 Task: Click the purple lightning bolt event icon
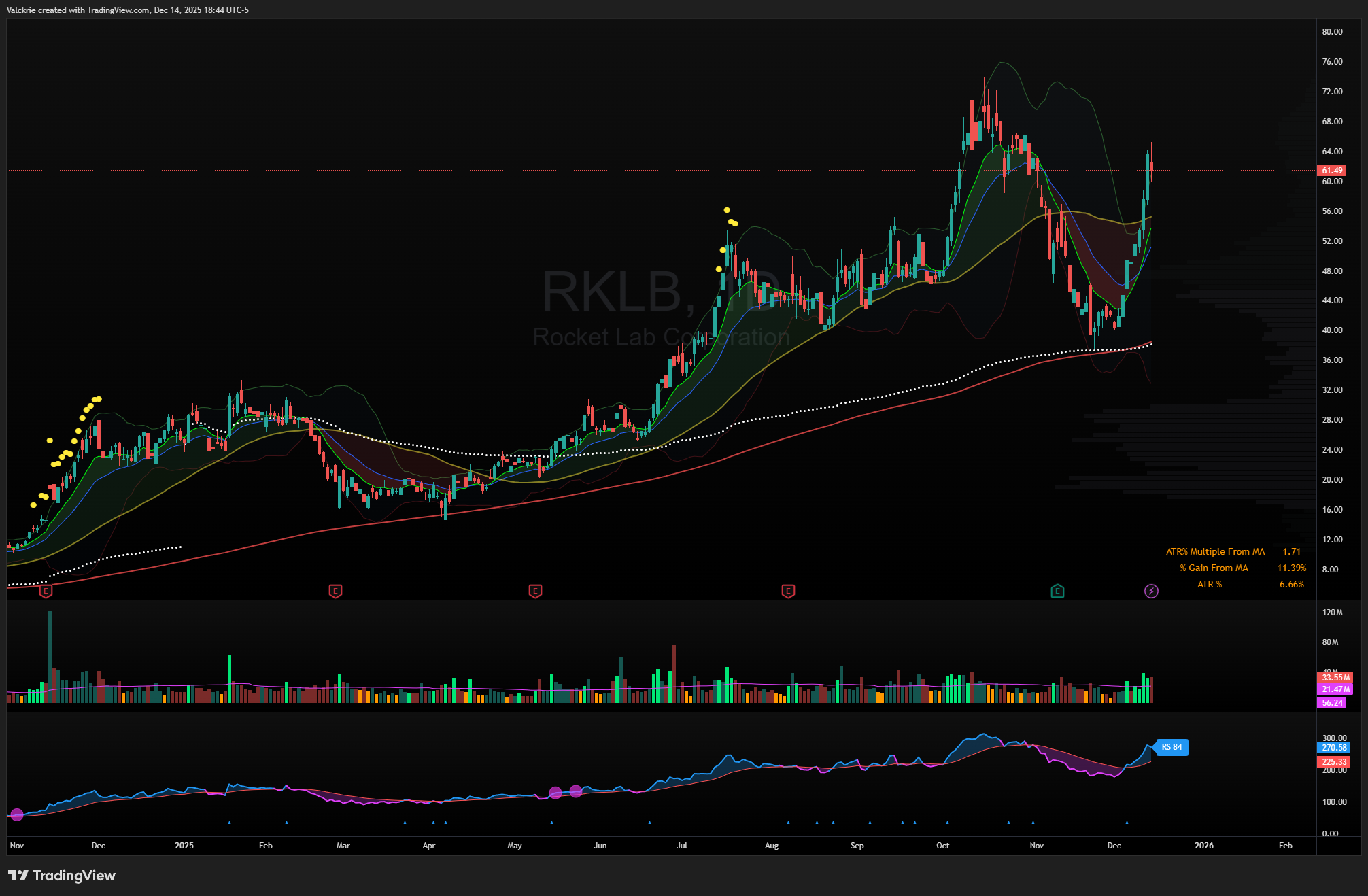1151,591
